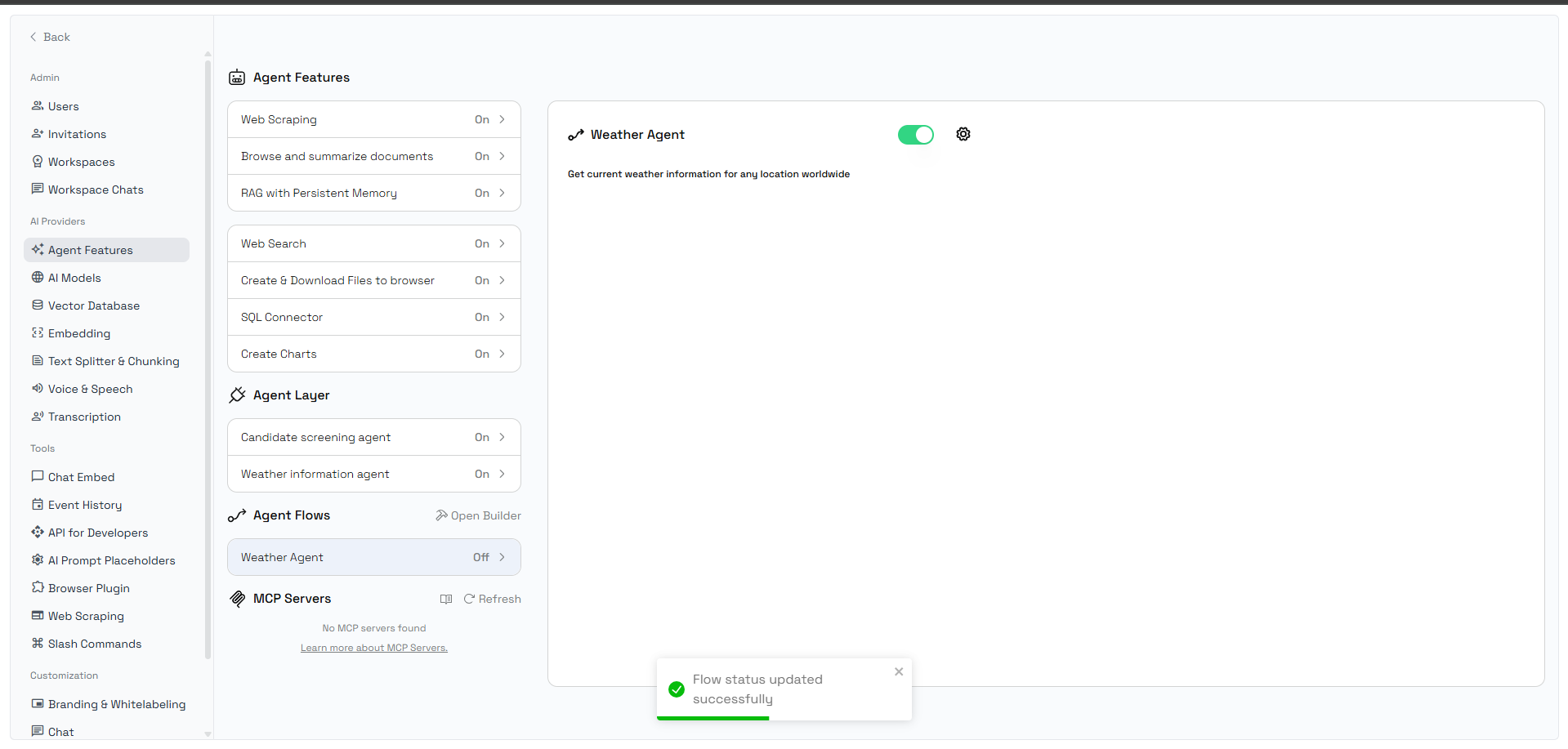Open AI Models in sidebar
Viewport: 1568px width, 749px height.
pyautogui.click(x=74, y=278)
